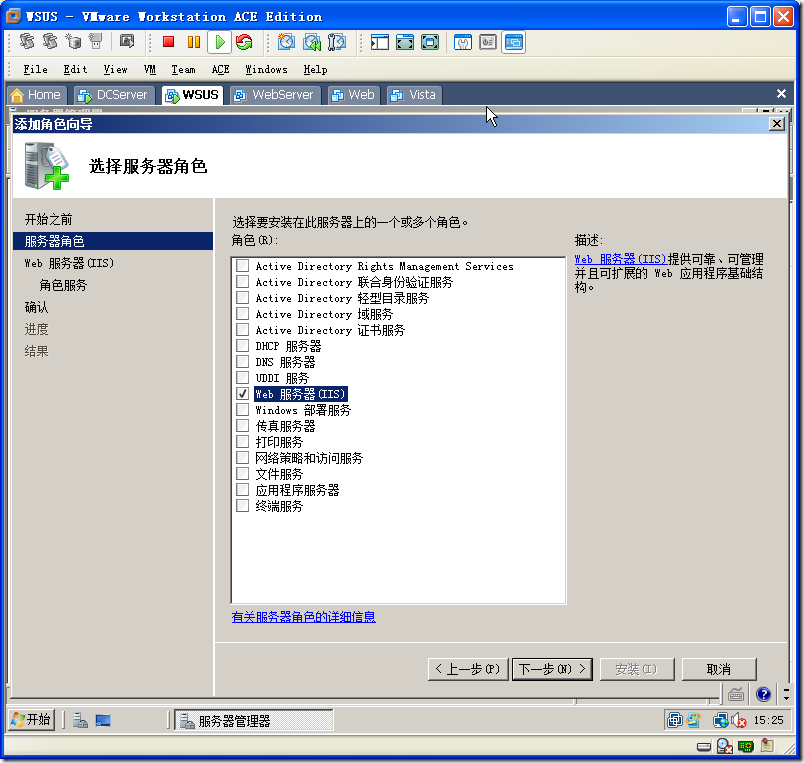Enable the DNS 服务器 role

tap(243, 362)
